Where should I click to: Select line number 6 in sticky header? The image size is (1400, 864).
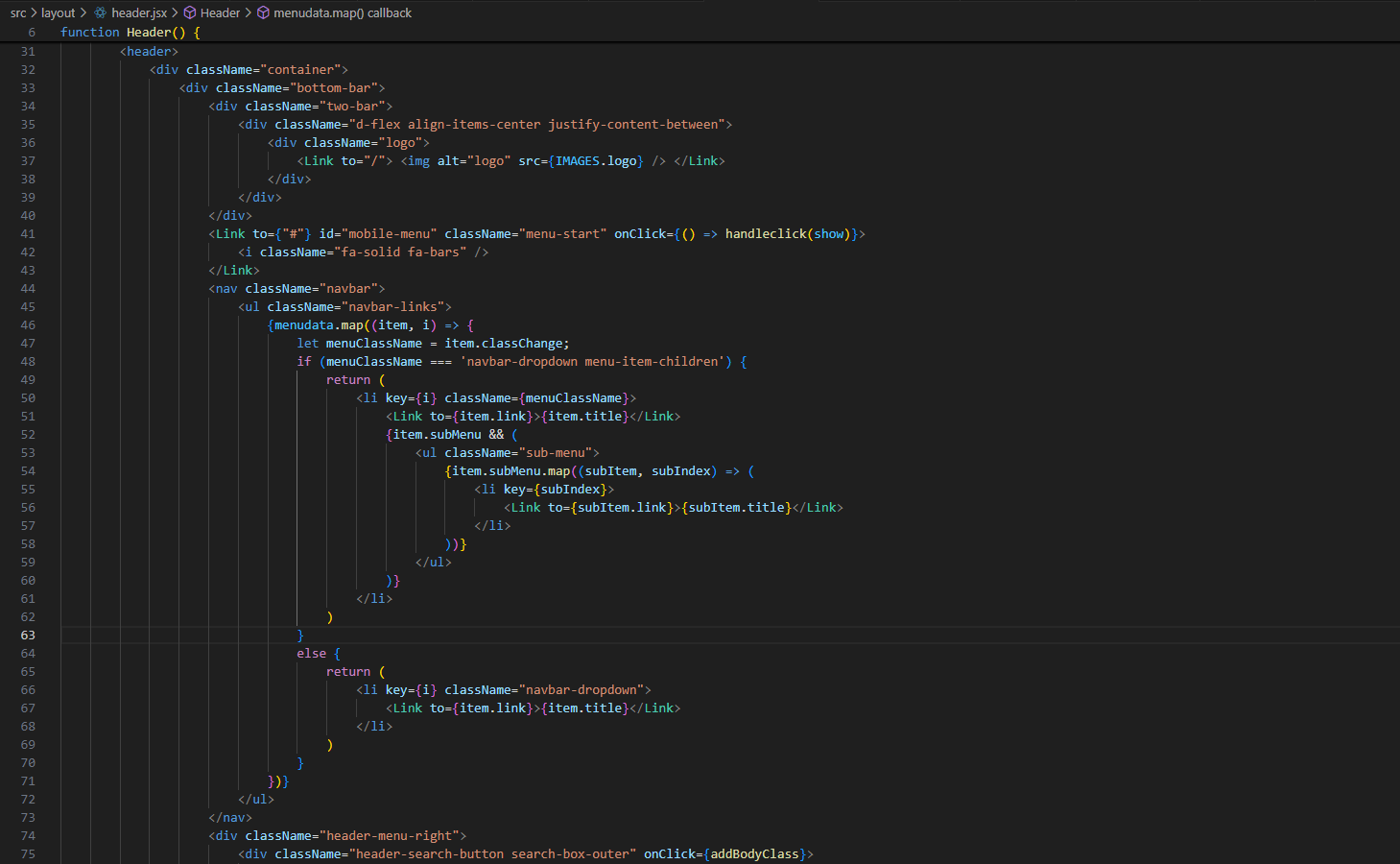coord(32,32)
